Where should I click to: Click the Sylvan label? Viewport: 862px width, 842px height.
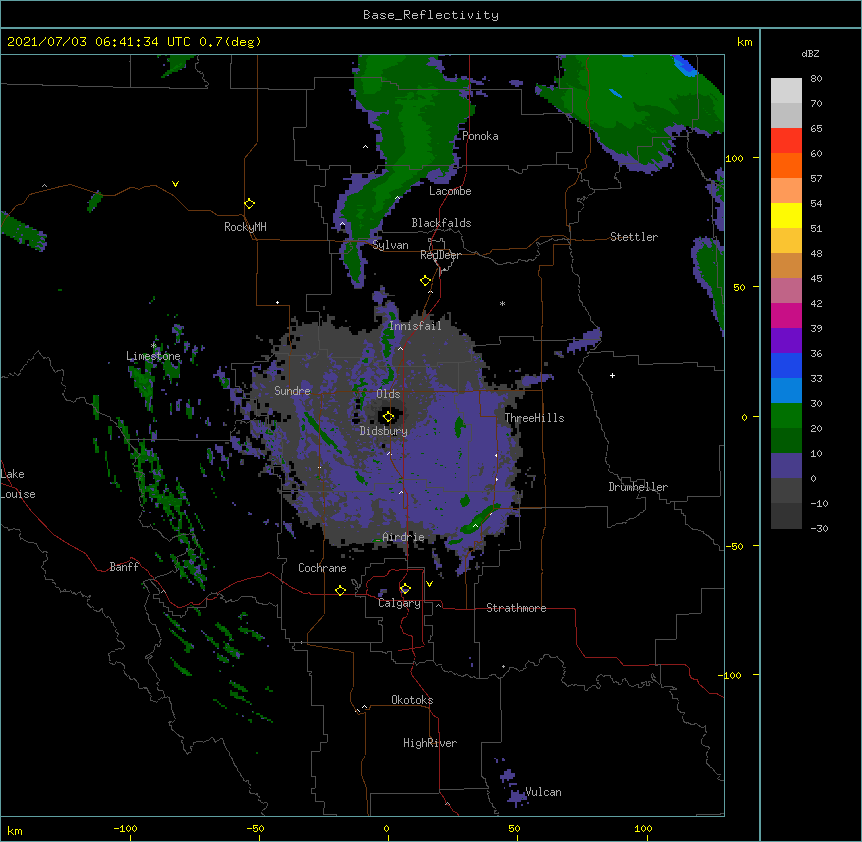(390, 245)
